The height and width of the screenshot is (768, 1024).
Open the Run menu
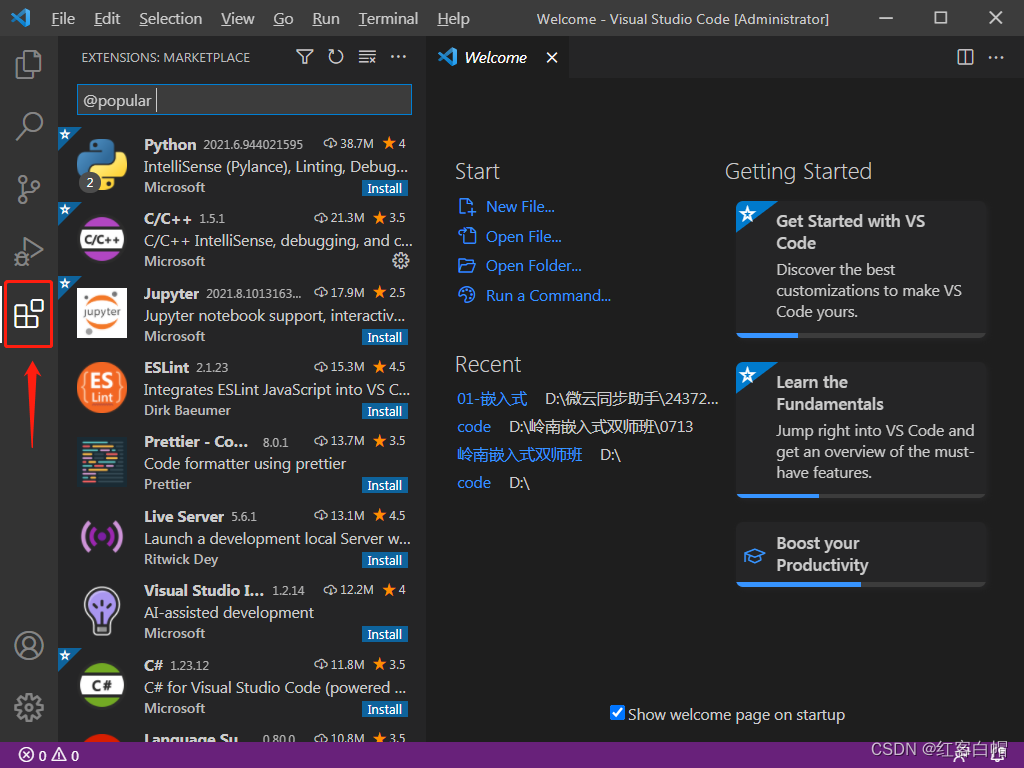tap(326, 19)
